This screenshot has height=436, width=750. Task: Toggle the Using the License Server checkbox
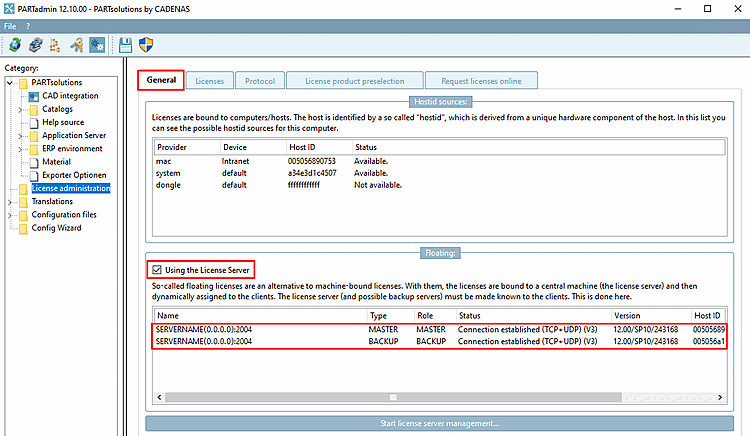point(157,270)
